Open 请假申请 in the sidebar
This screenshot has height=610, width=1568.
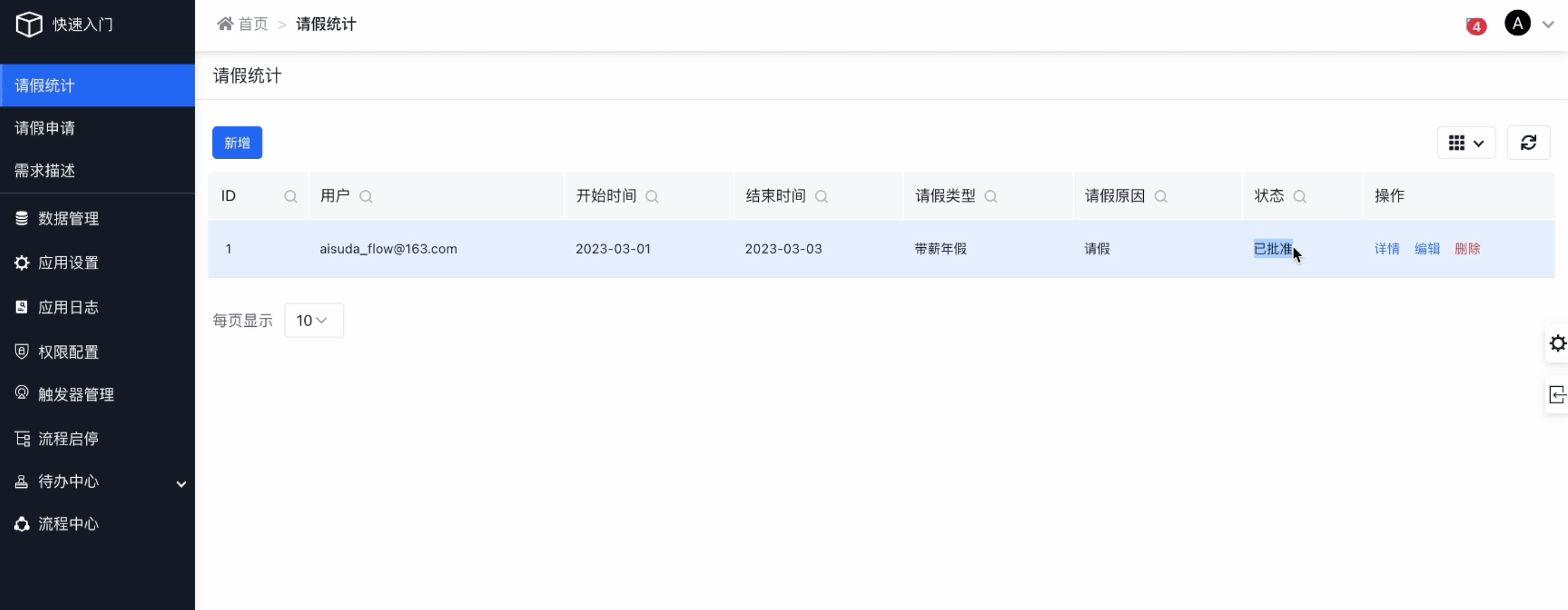pyautogui.click(x=98, y=128)
